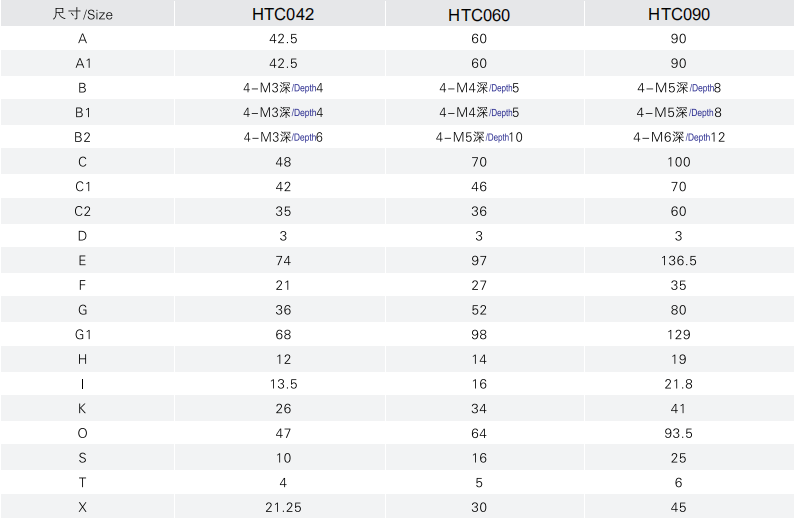Click the 100 value in row C
This screenshot has width=795, height=518.
[679, 162]
